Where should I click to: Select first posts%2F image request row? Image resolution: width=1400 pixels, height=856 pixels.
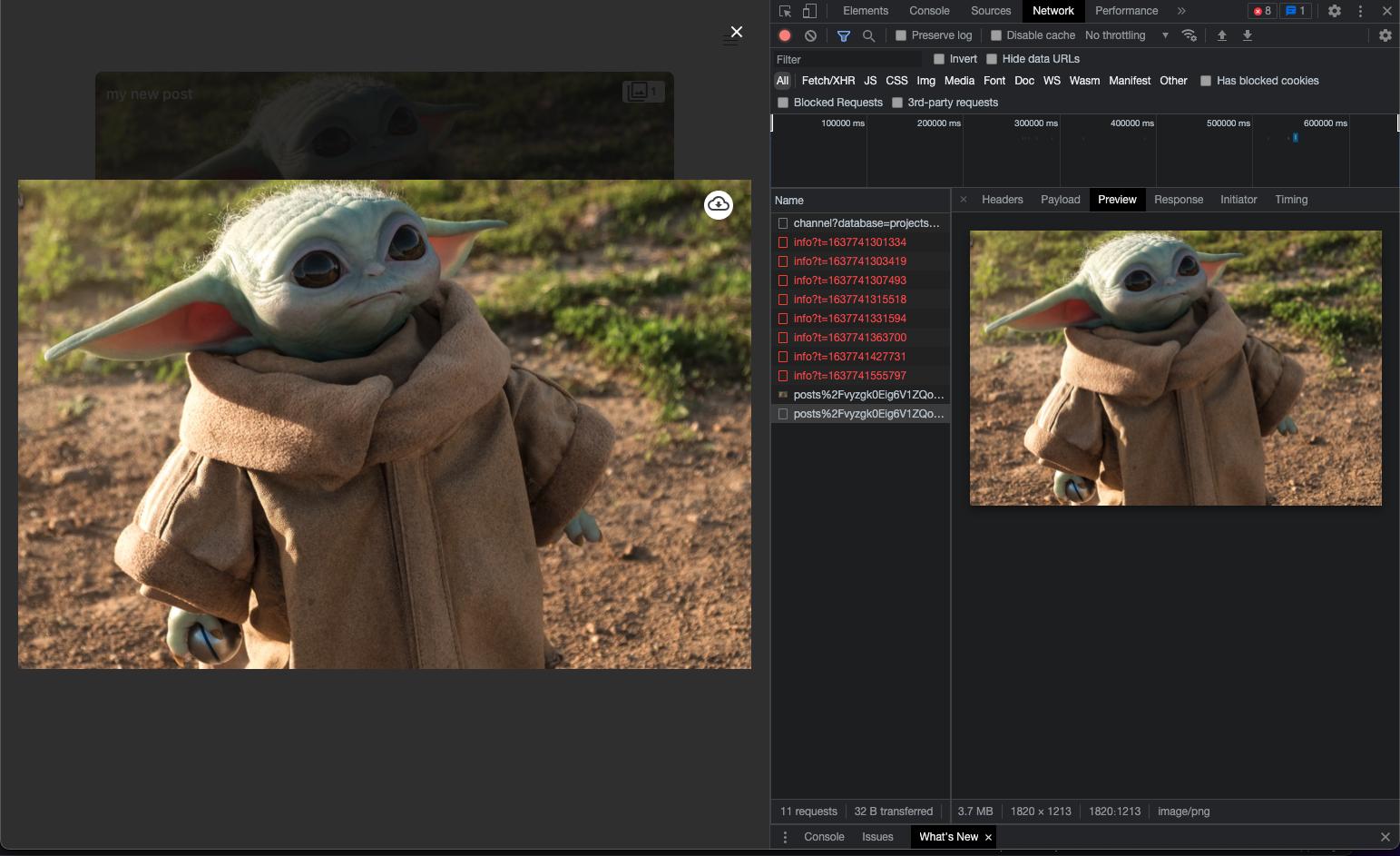click(x=860, y=395)
